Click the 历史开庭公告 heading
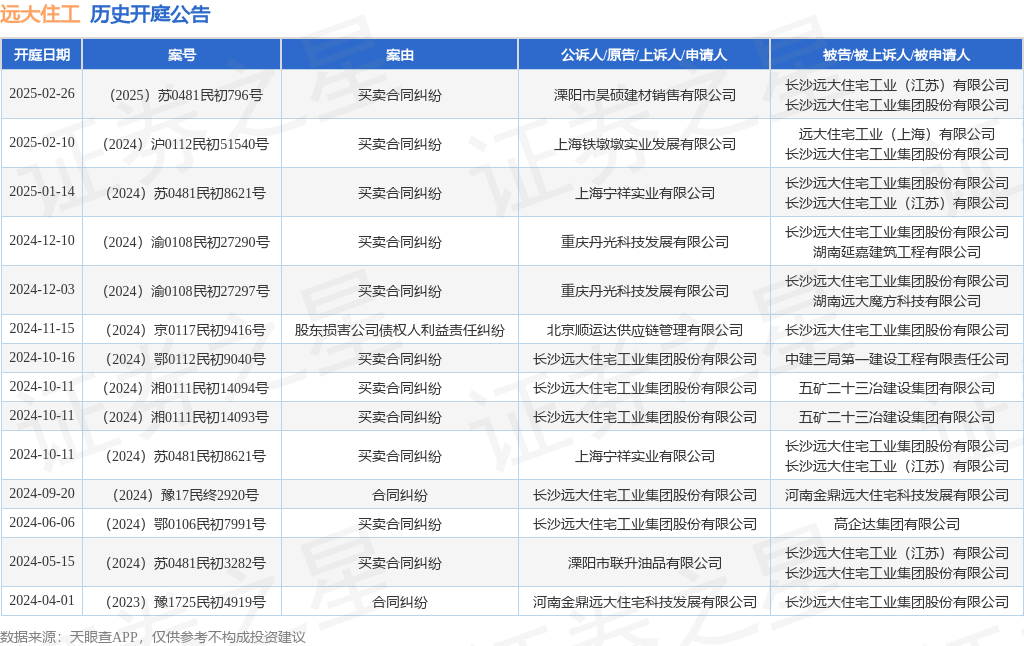The height and width of the screenshot is (646, 1024). pyautogui.click(x=150, y=14)
